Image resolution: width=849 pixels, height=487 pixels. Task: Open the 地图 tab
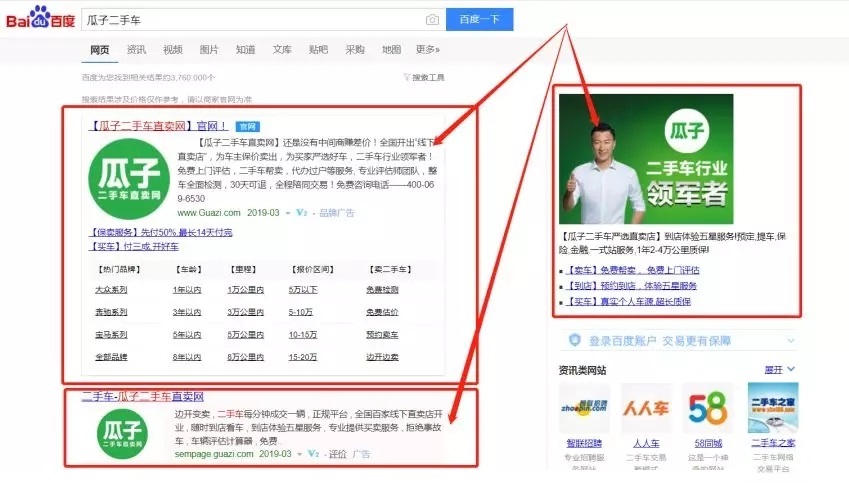(x=391, y=50)
